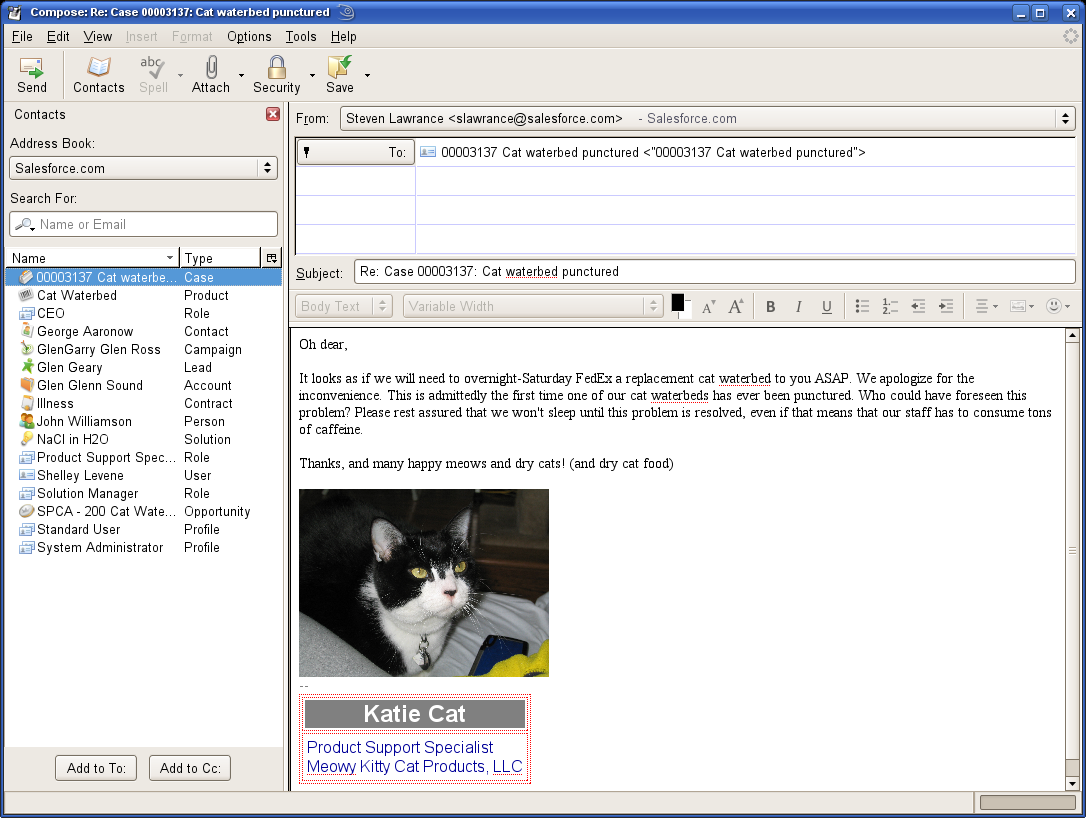The height and width of the screenshot is (818, 1086).
Task: Click the text color swatch
Action: (x=678, y=302)
